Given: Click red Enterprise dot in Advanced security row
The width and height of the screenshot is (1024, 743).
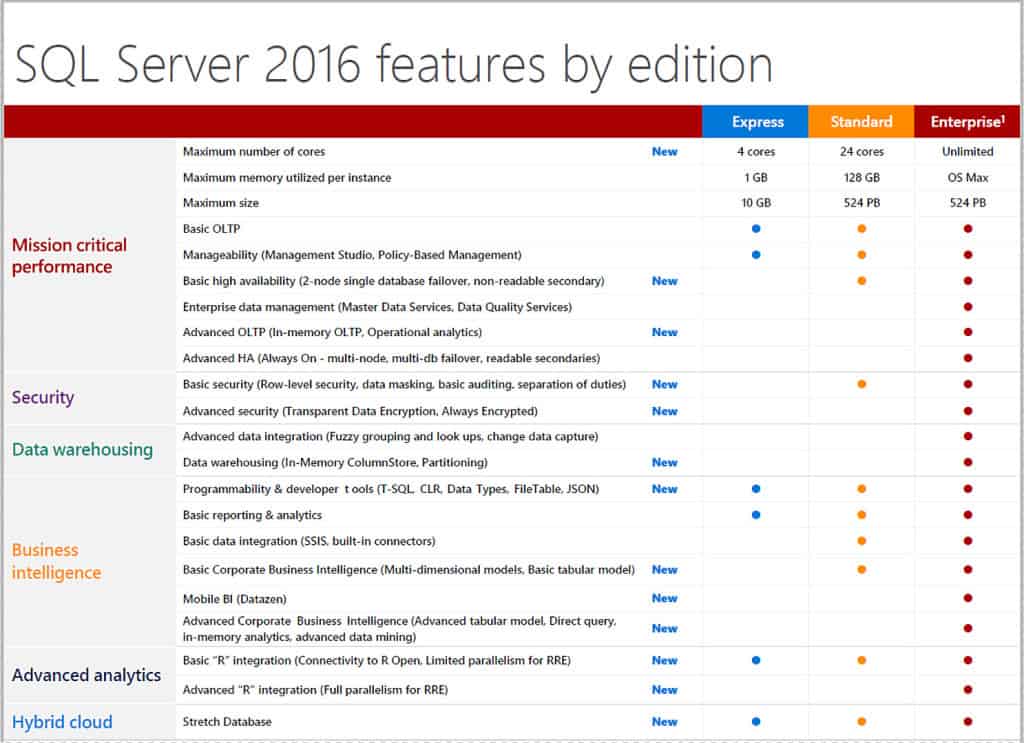Looking at the screenshot, I should click(967, 411).
